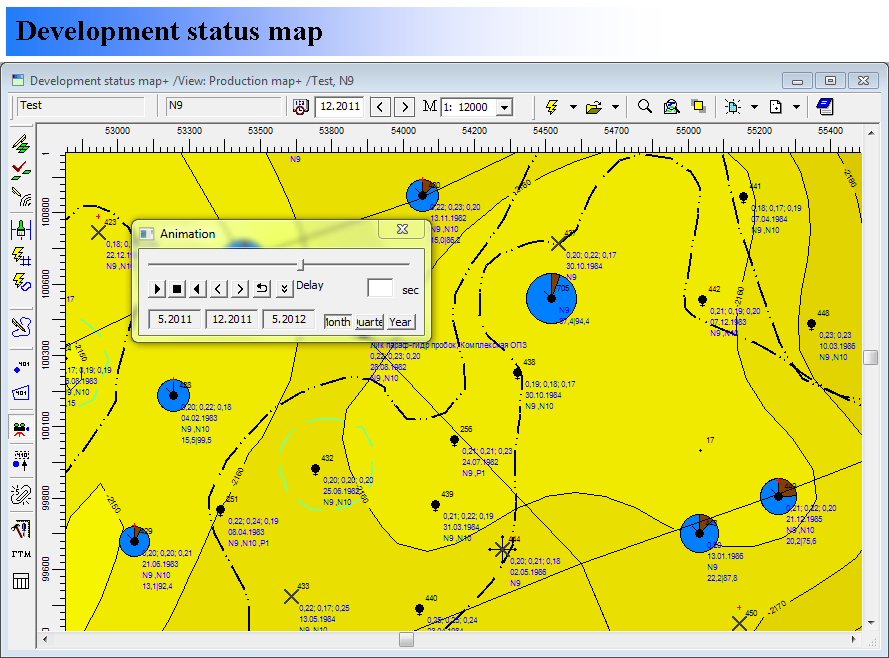
Task: Expand the sparkling document dropdown arrow
Action: click(754, 107)
